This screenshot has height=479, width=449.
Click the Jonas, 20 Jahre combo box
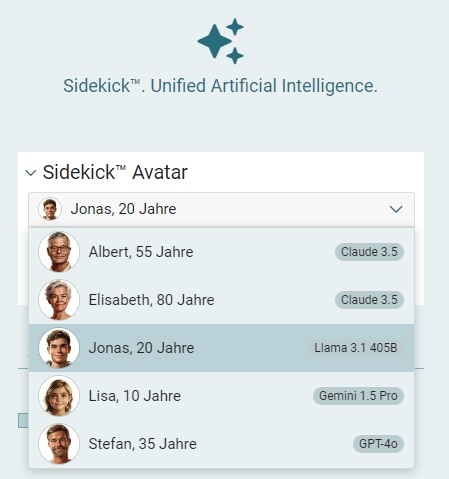tap(221, 209)
